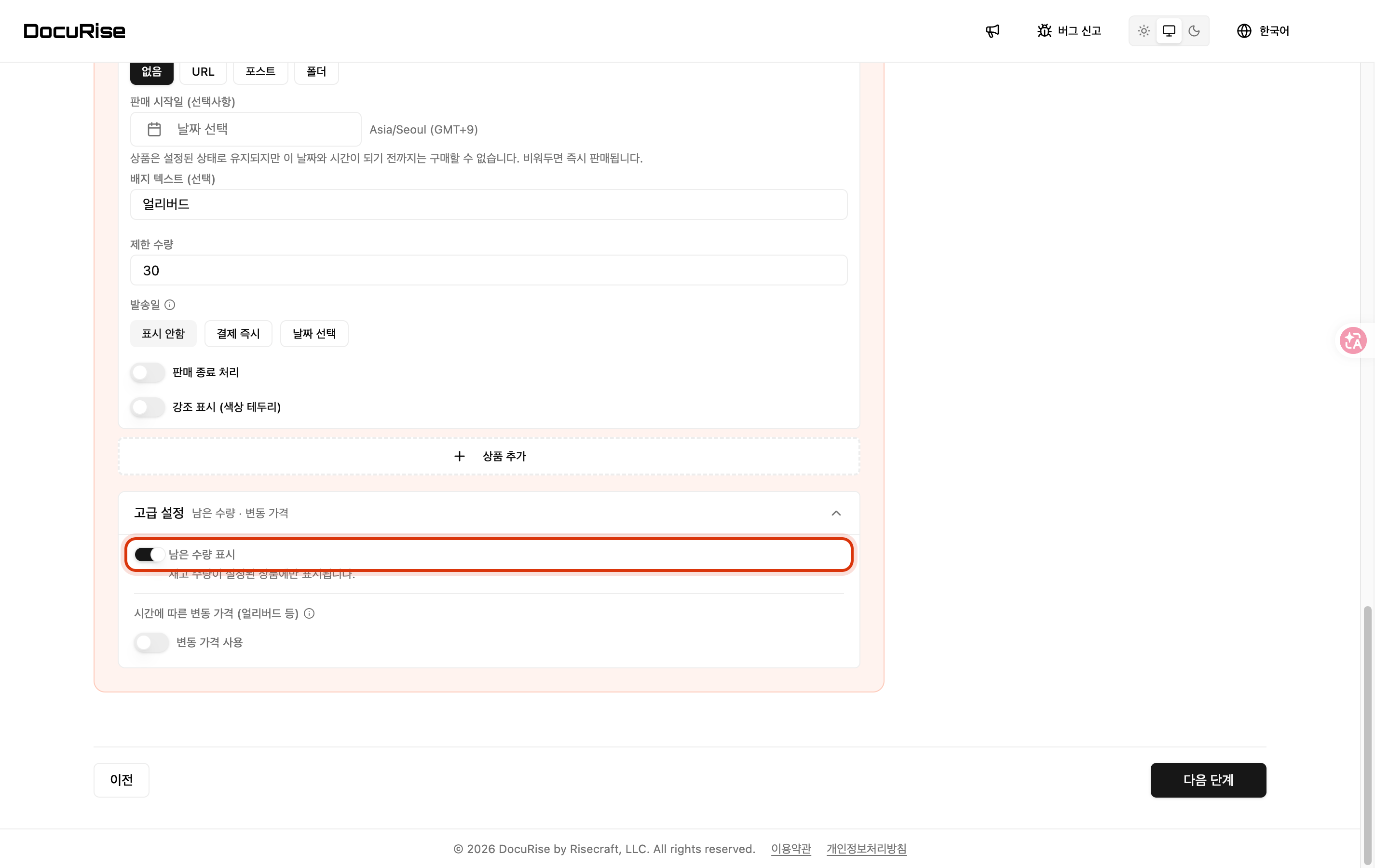The width and height of the screenshot is (1389, 868).
Task: Switch to dark theme moon icon
Action: pyautogui.click(x=1194, y=31)
